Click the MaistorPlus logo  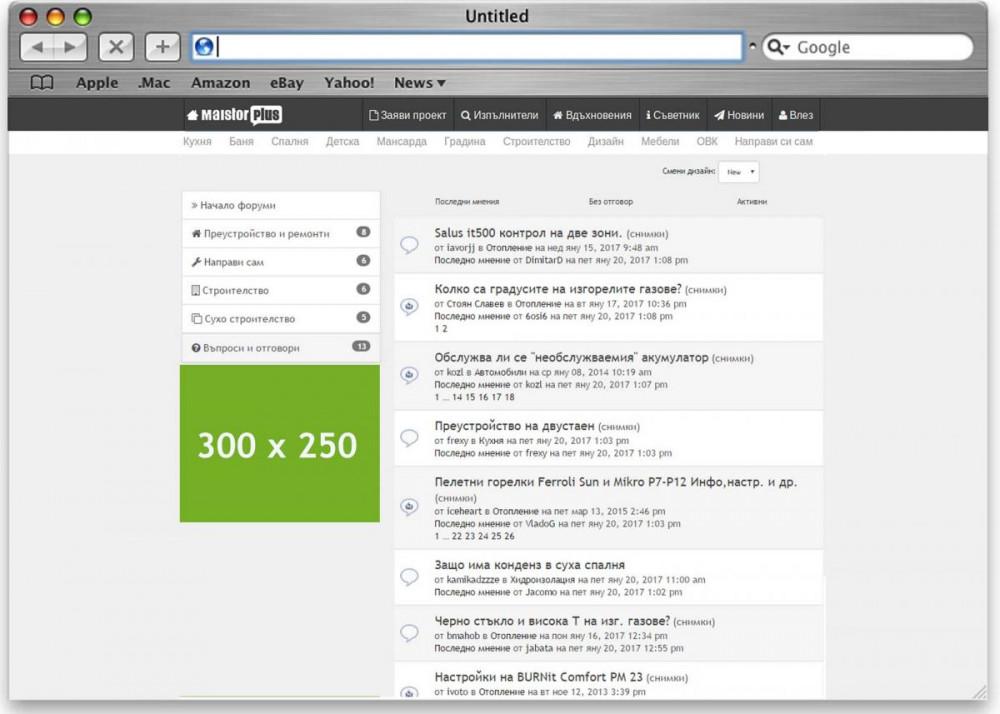(x=234, y=115)
